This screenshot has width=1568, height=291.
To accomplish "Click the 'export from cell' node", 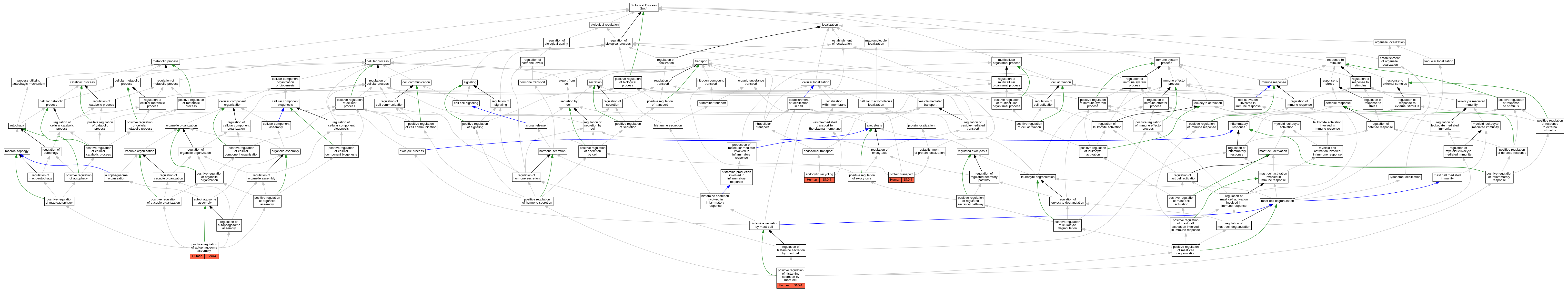I will 567,82.
